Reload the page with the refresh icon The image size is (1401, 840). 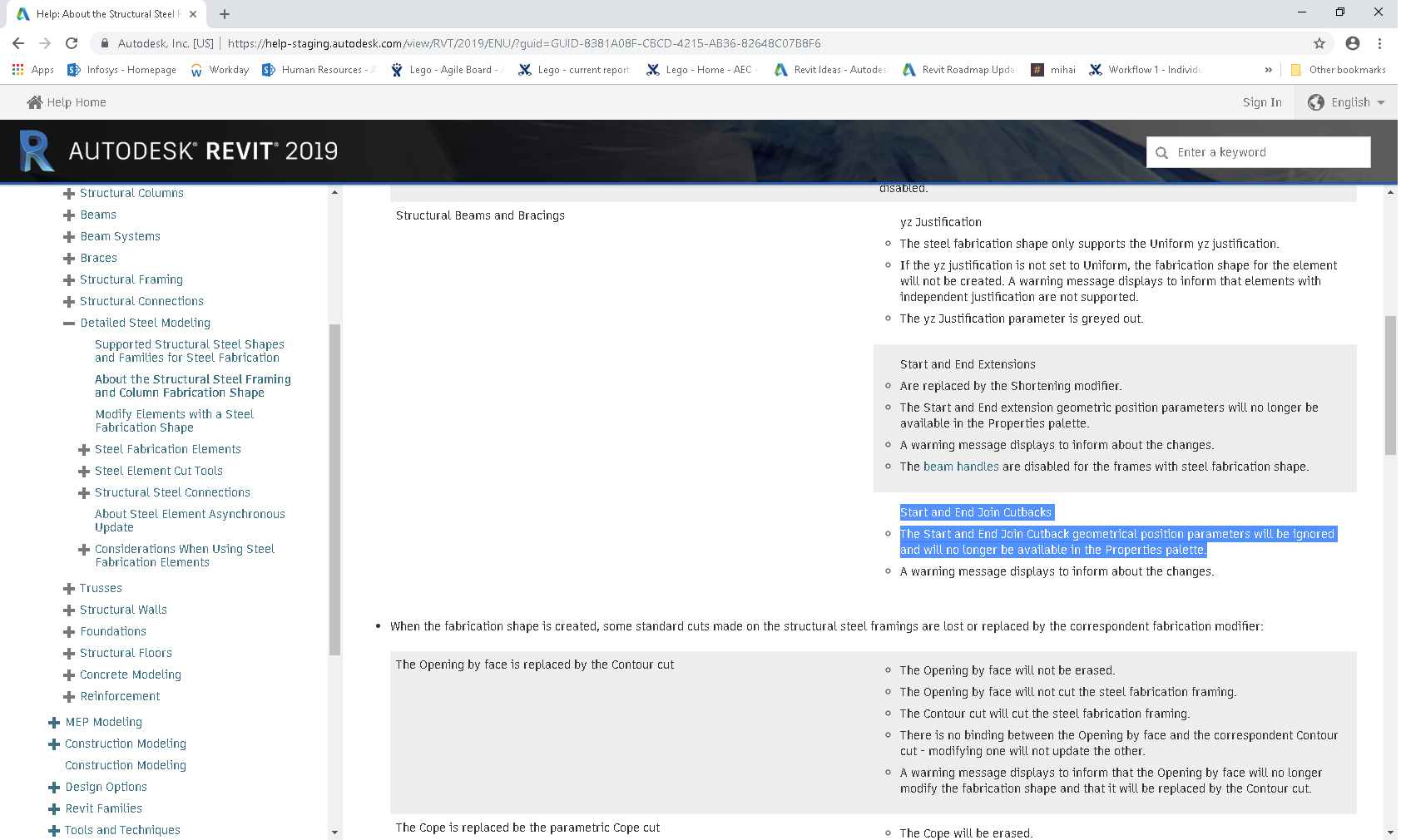coord(72,43)
